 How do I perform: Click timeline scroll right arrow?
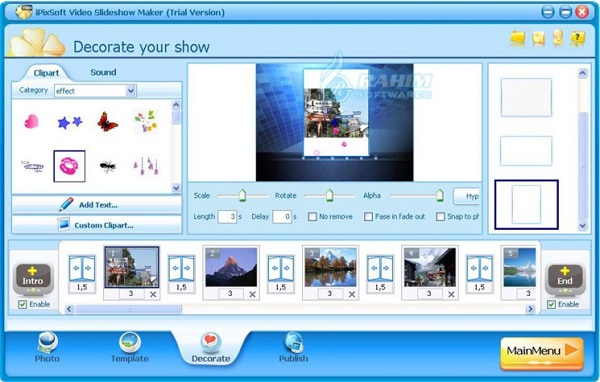[x=531, y=309]
